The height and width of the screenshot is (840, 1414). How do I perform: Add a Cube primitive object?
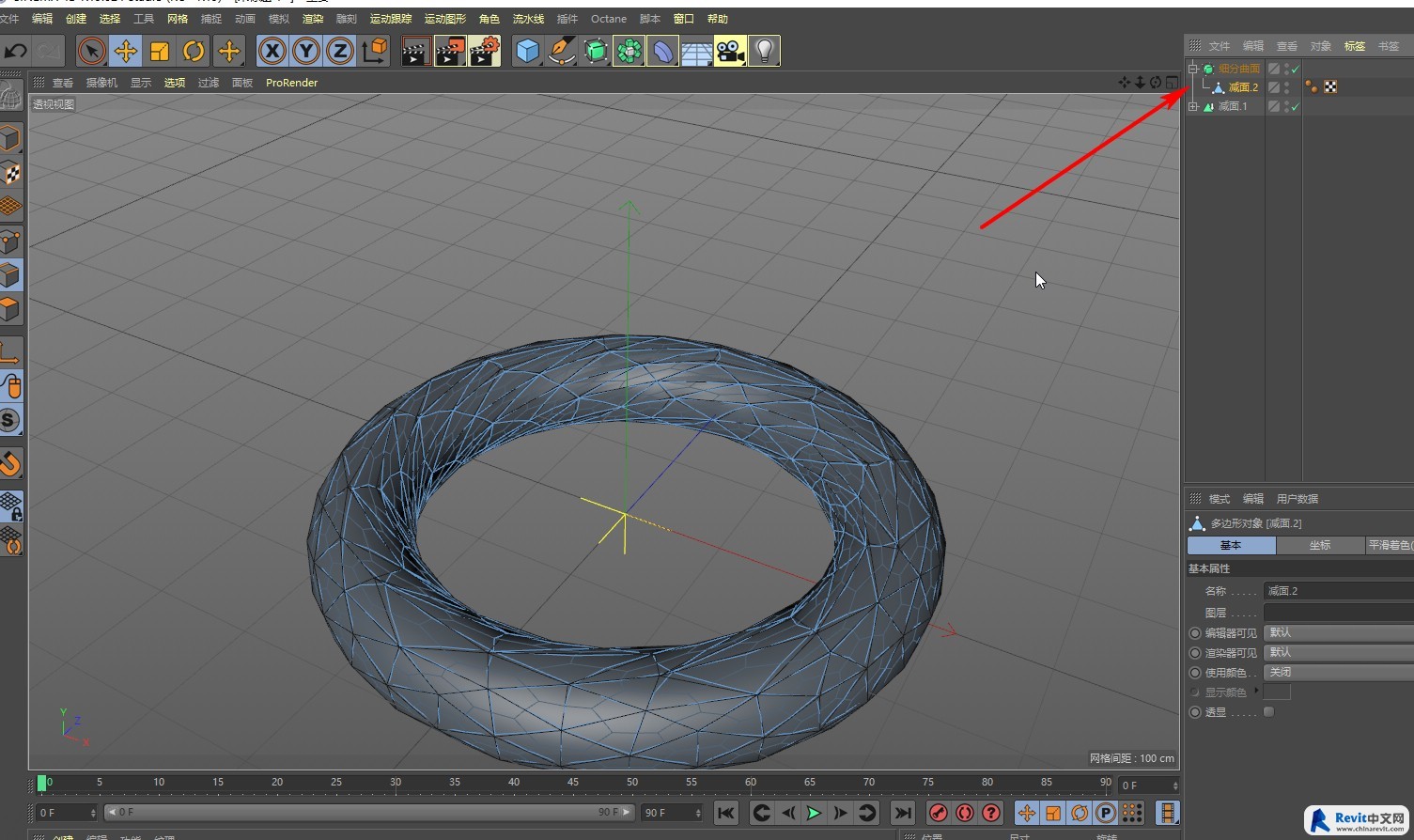click(527, 51)
